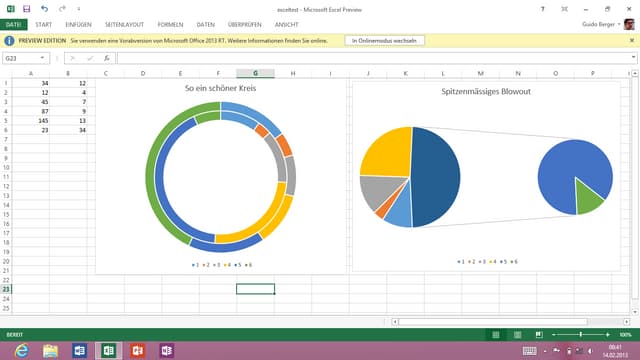The height and width of the screenshot is (360, 640).
Task: Click the selected cell G23
Action: point(256,289)
